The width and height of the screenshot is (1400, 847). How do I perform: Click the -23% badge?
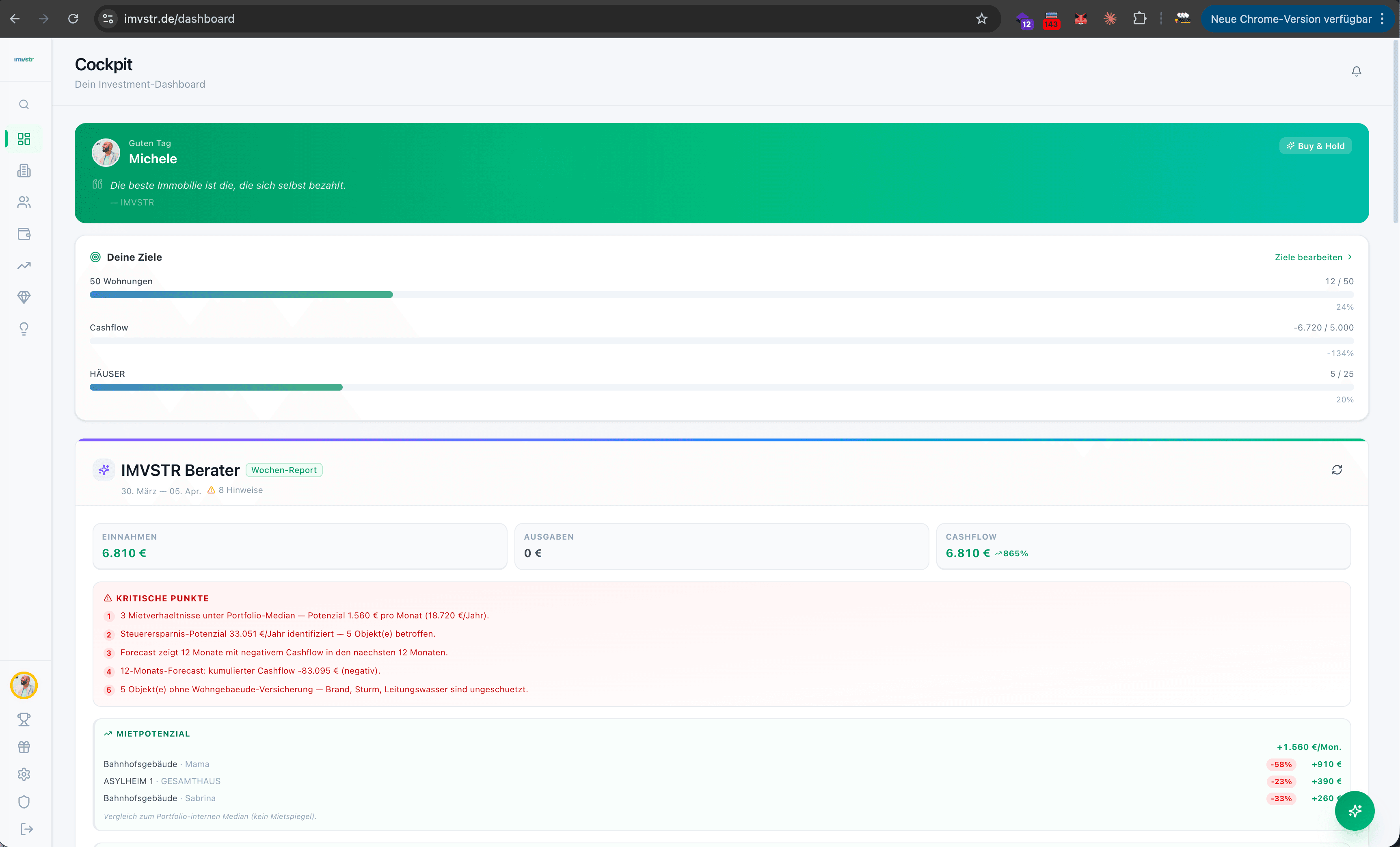coord(1281,782)
